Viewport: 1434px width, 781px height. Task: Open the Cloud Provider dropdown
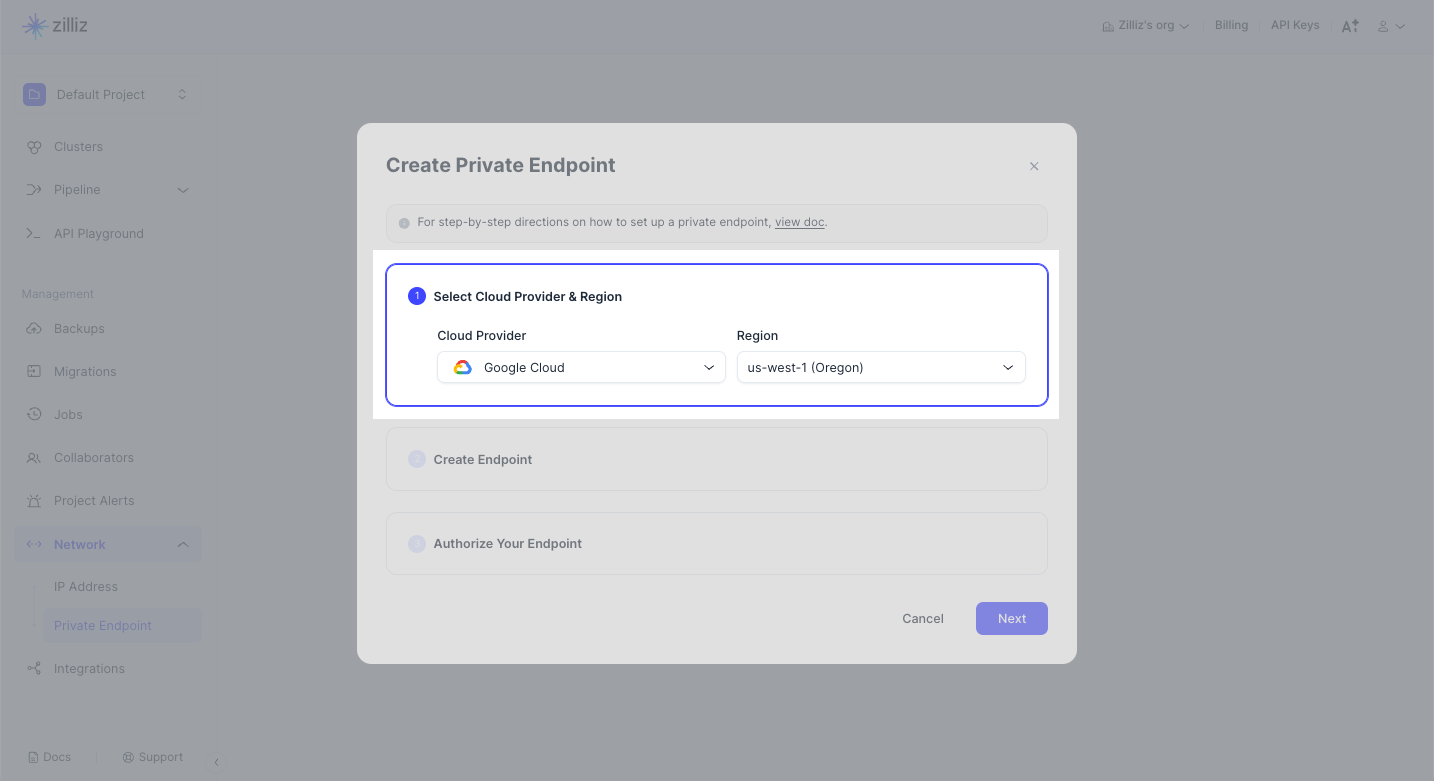point(581,368)
